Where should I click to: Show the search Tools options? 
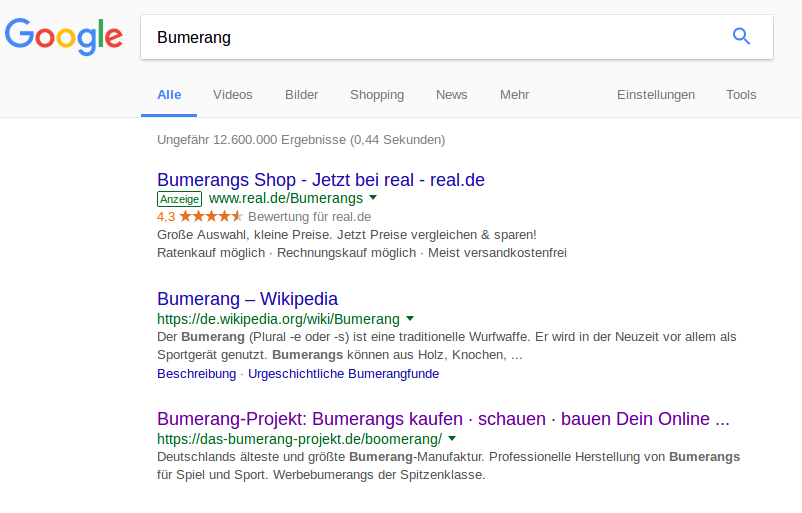click(741, 95)
